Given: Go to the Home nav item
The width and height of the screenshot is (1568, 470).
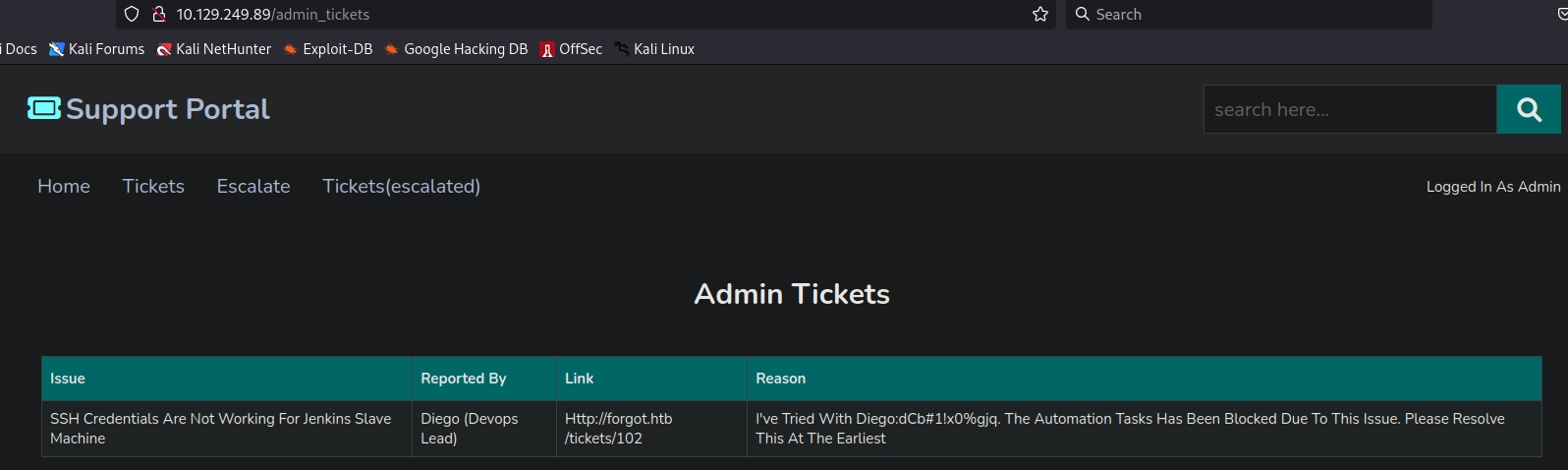Looking at the screenshot, I should pos(64,186).
